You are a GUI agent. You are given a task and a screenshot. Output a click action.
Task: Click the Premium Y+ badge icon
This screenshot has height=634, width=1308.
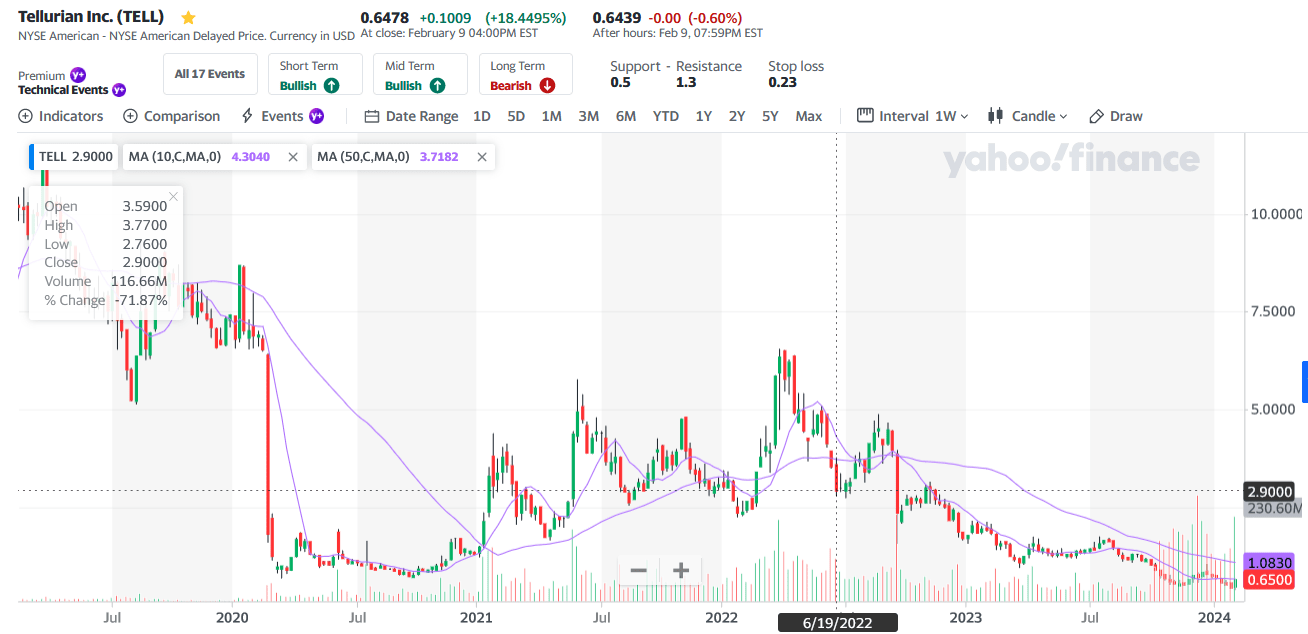pos(78,75)
